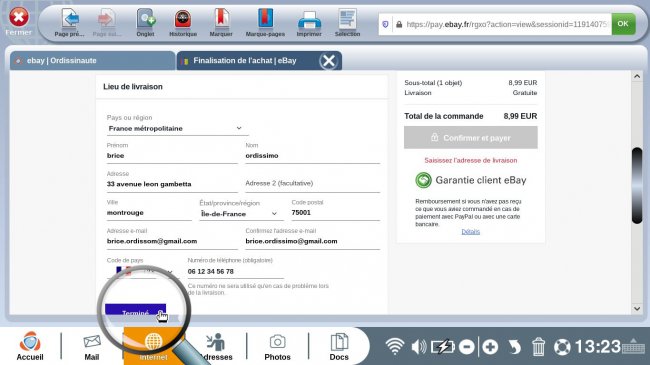The image size is (650, 365).
Task: Click the on-screen keyboard icon
Action: pyautogui.click(x=633, y=346)
